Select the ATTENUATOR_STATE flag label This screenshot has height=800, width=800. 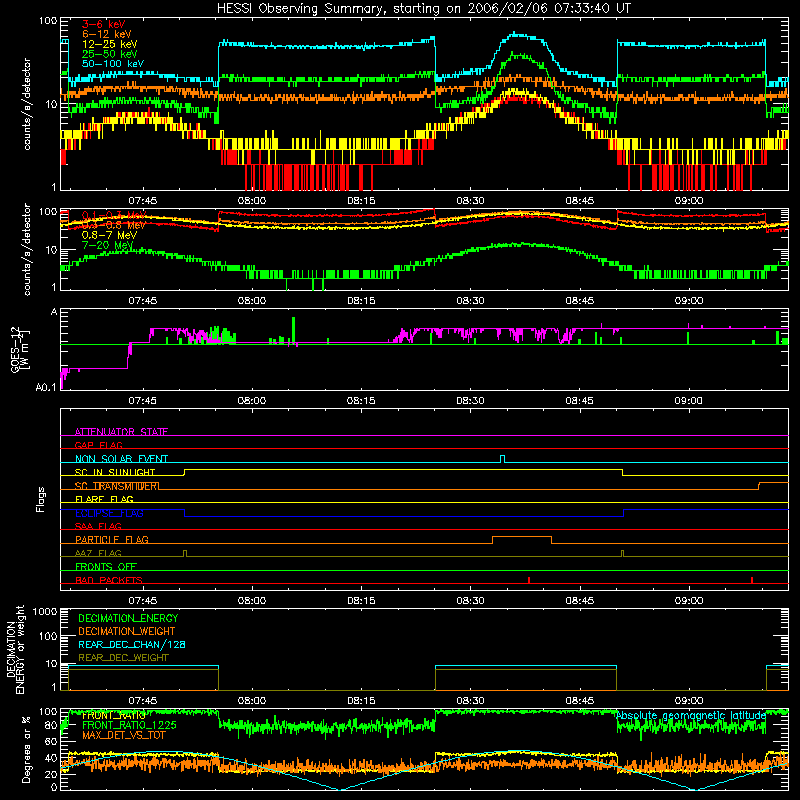(x=121, y=432)
